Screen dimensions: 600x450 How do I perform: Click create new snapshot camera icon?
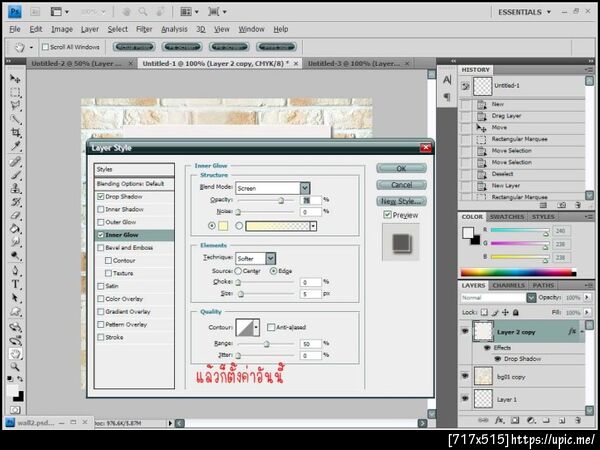pyautogui.click(x=561, y=205)
